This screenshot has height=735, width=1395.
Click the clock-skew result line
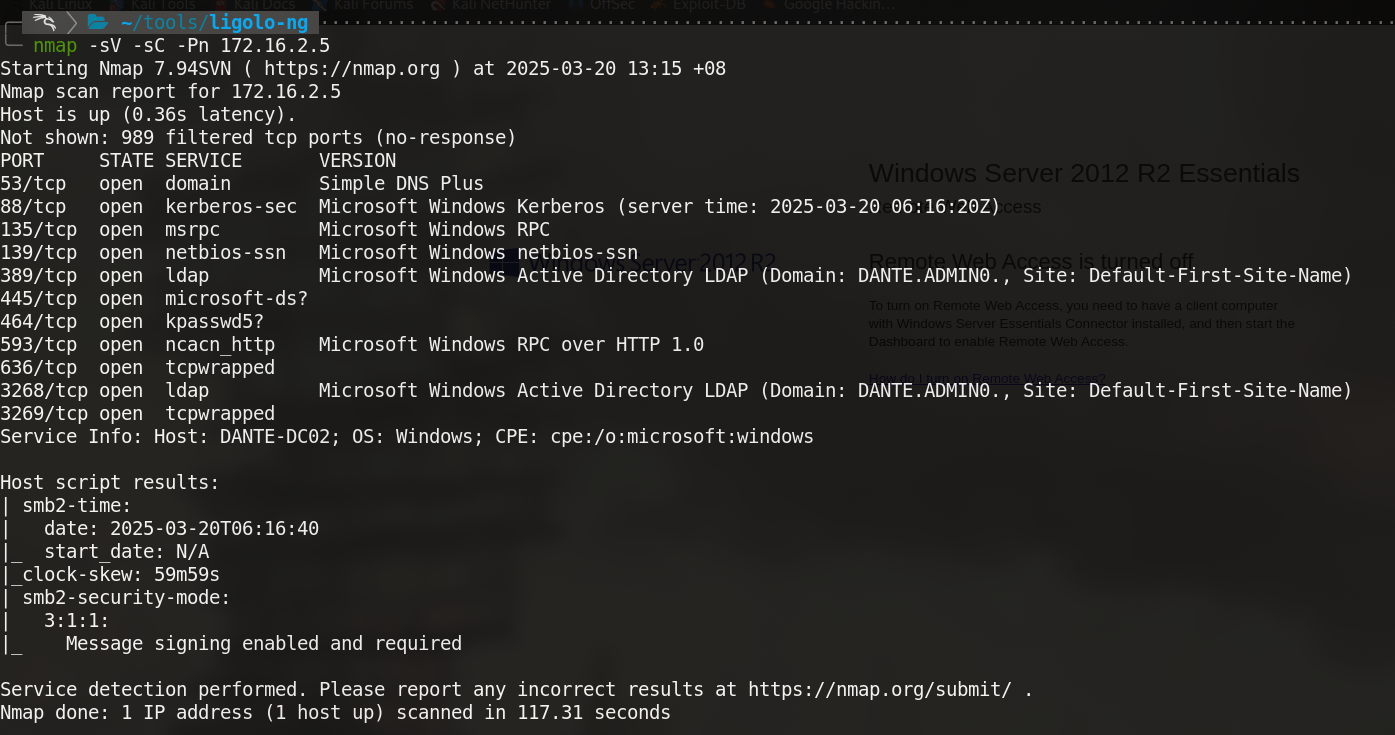[115, 575]
